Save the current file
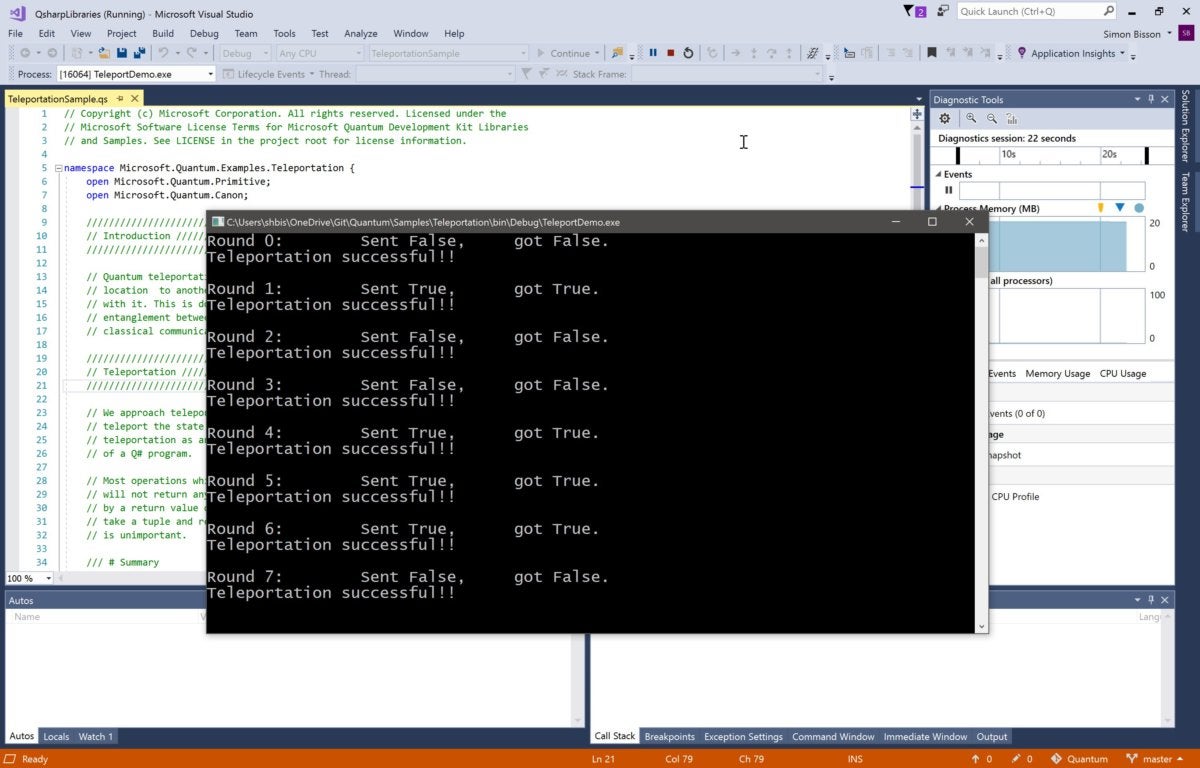This screenshot has width=1200, height=768. (x=121, y=53)
